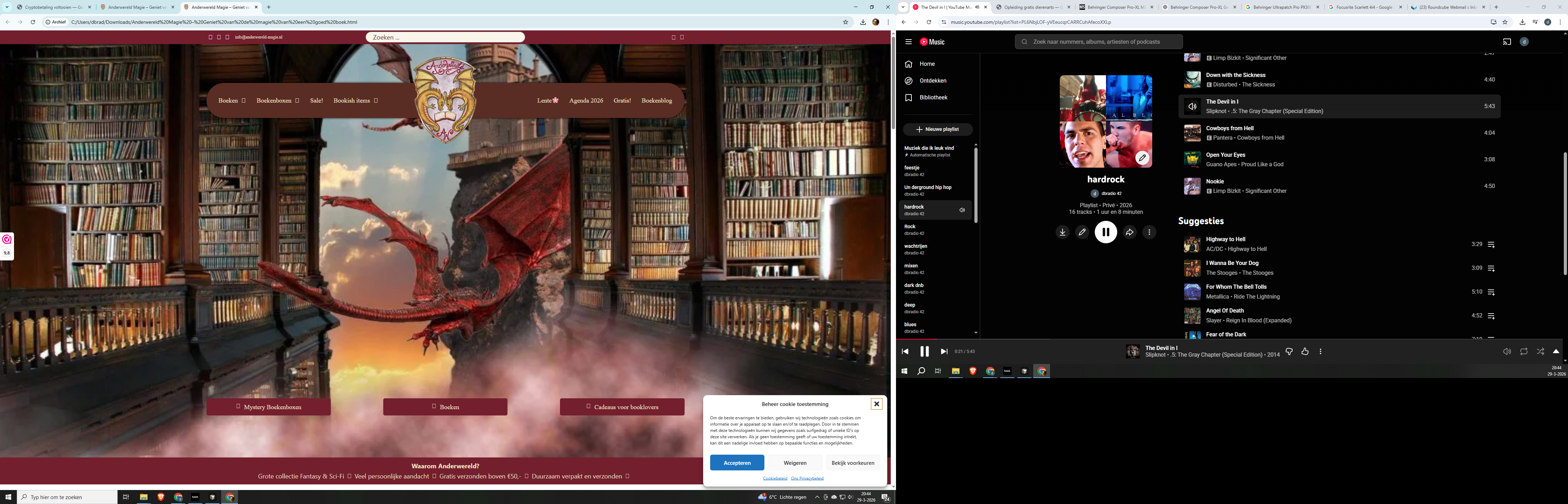Expand the now-playing panel arrow
1568x504 pixels.
[1556, 351]
